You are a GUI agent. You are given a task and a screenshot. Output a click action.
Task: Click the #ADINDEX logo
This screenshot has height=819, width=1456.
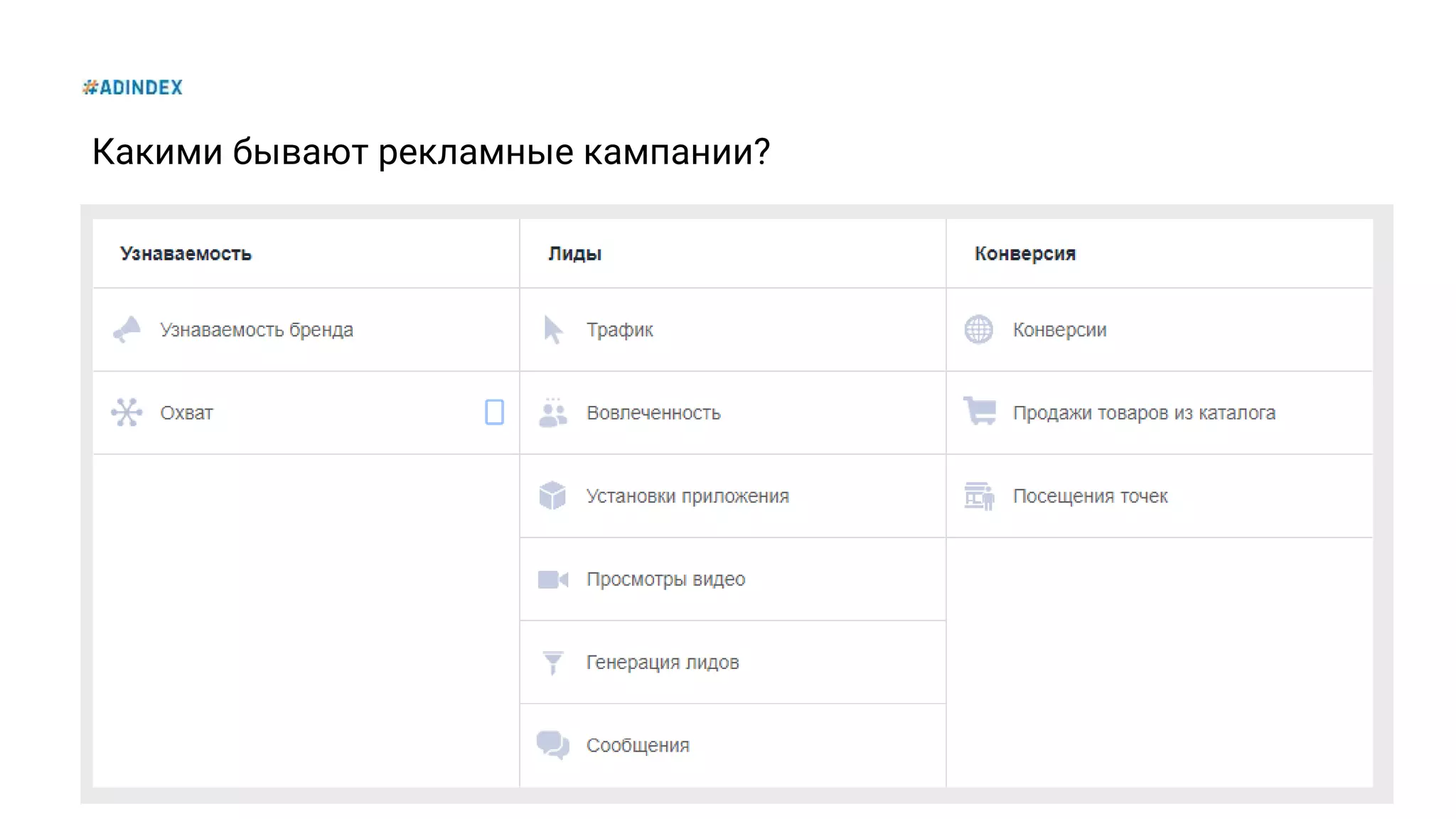[x=132, y=87]
